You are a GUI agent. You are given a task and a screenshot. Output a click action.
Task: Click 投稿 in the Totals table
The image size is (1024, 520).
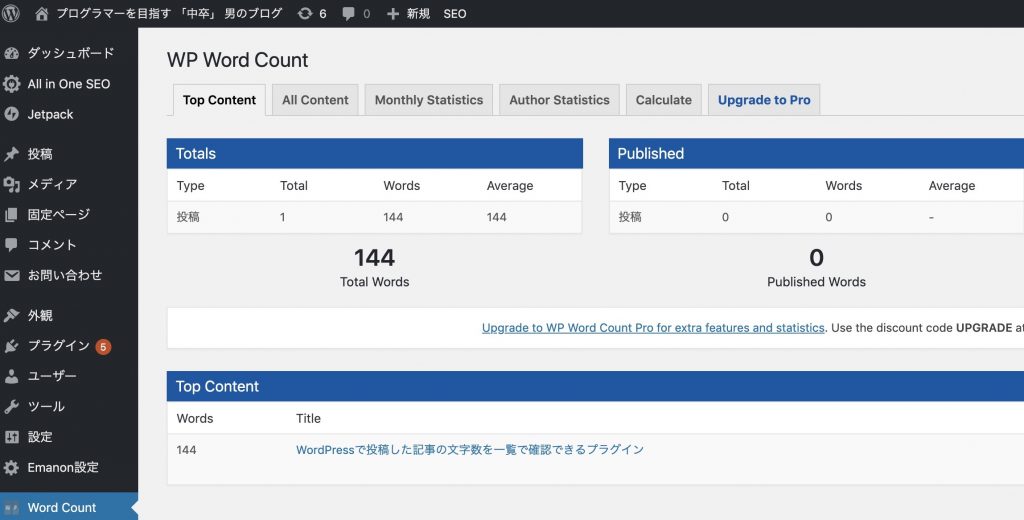[188, 217]
